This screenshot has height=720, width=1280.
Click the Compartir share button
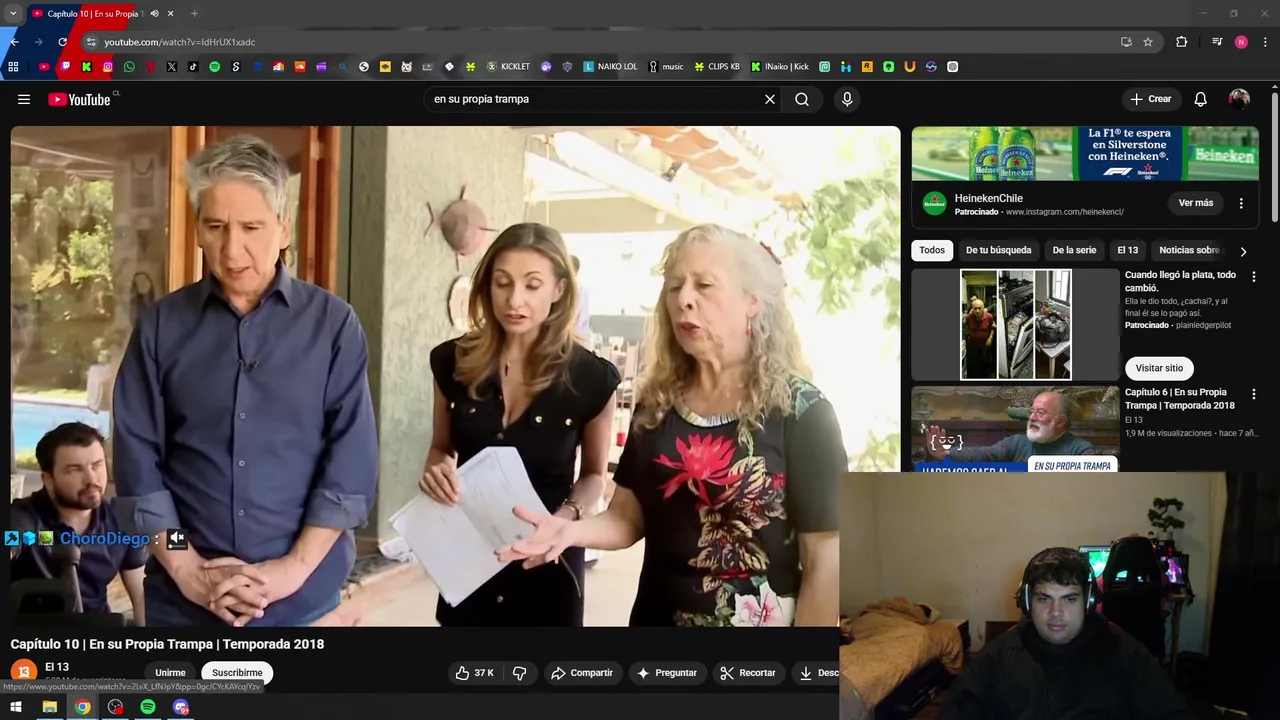click(x=582, y=673)
